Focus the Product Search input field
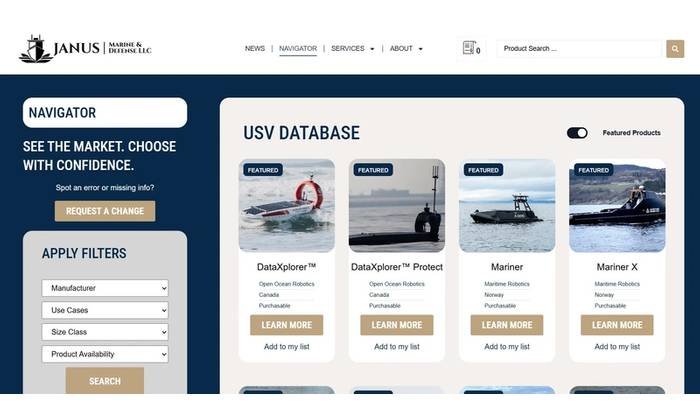This screenshot has width=700, height=420. 580,48
